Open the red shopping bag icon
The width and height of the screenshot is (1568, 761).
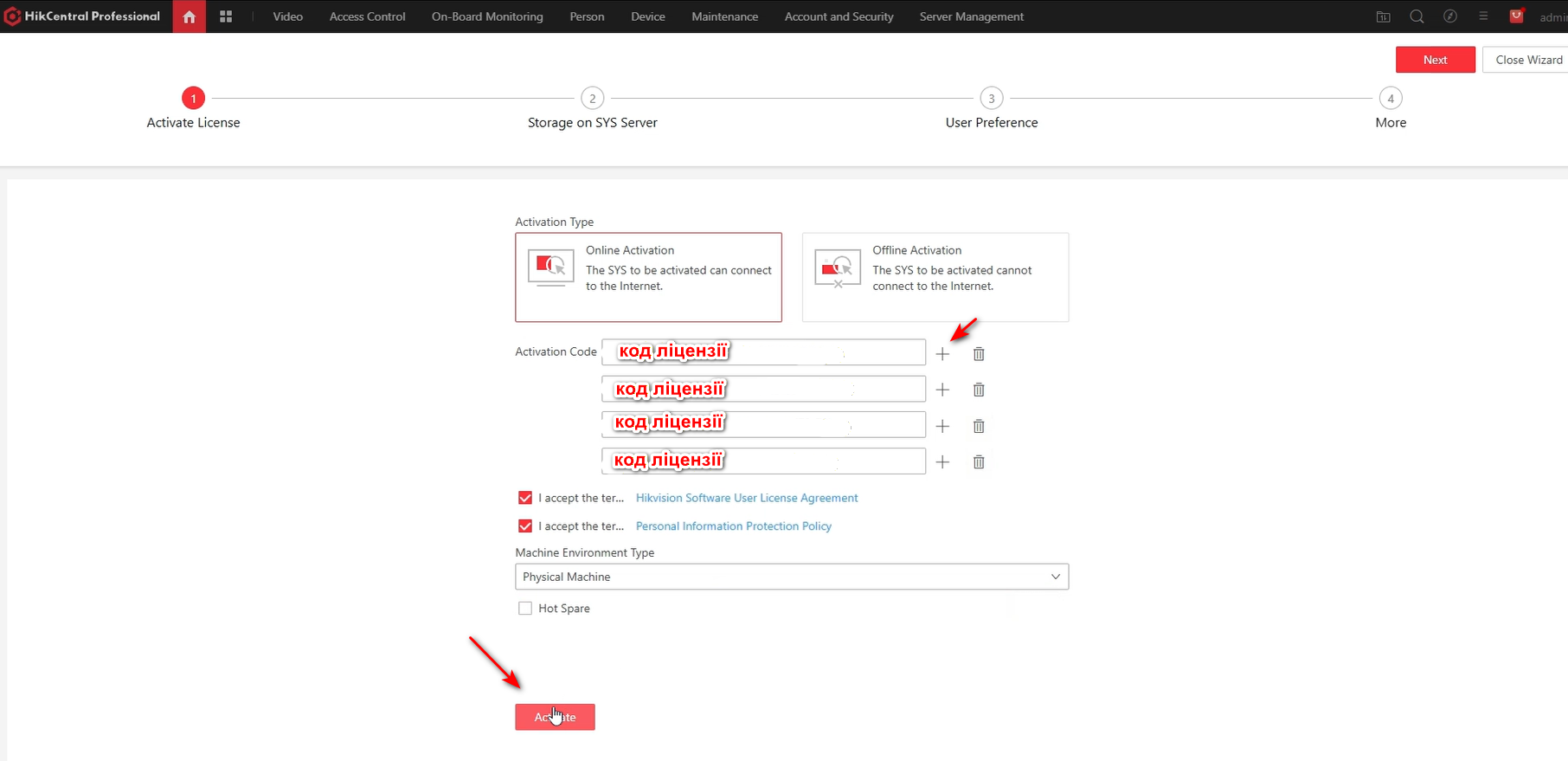tap(1516, 16)
